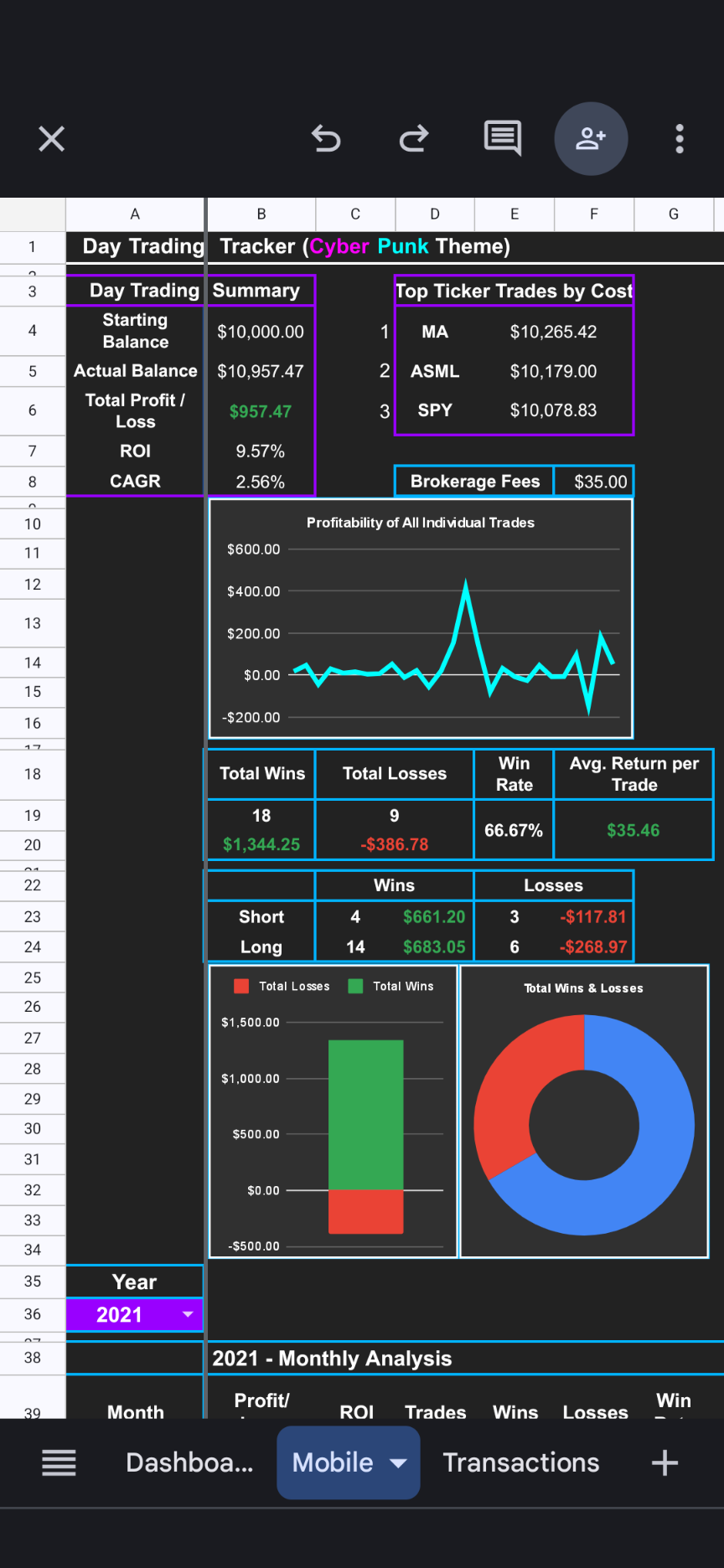Tap the undo arrow icon
The width and height of the screenshot is (724, 1568).
(326, 139)
